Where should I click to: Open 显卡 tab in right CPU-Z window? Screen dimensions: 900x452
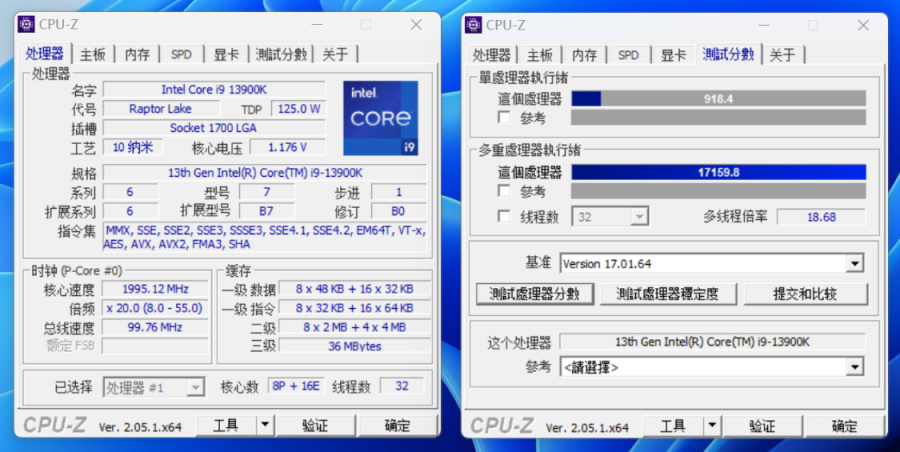(x=673, y=55)
